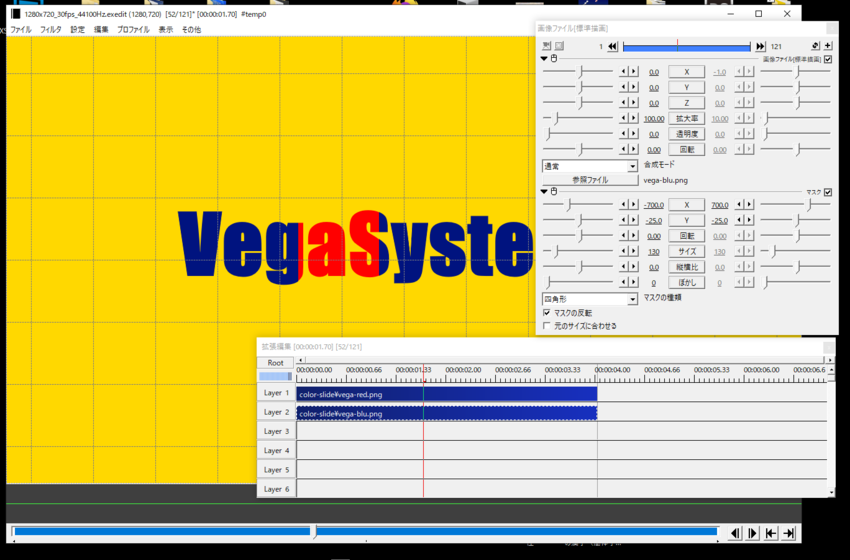Select color-slide¥vega-red.png clip on Layer 1
The image size is (850, 560).
click(x=447, y=394)
